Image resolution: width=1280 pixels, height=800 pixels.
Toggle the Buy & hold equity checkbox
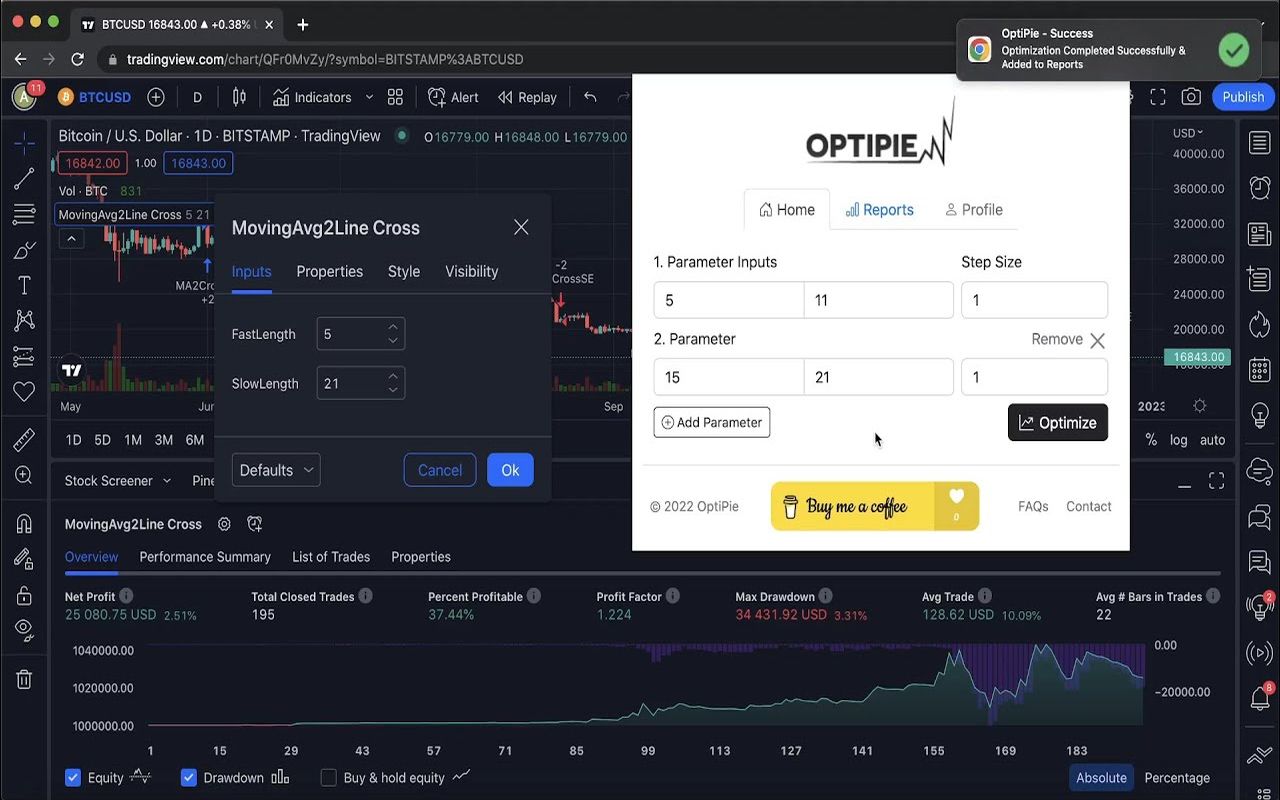[x=328, y=777]
